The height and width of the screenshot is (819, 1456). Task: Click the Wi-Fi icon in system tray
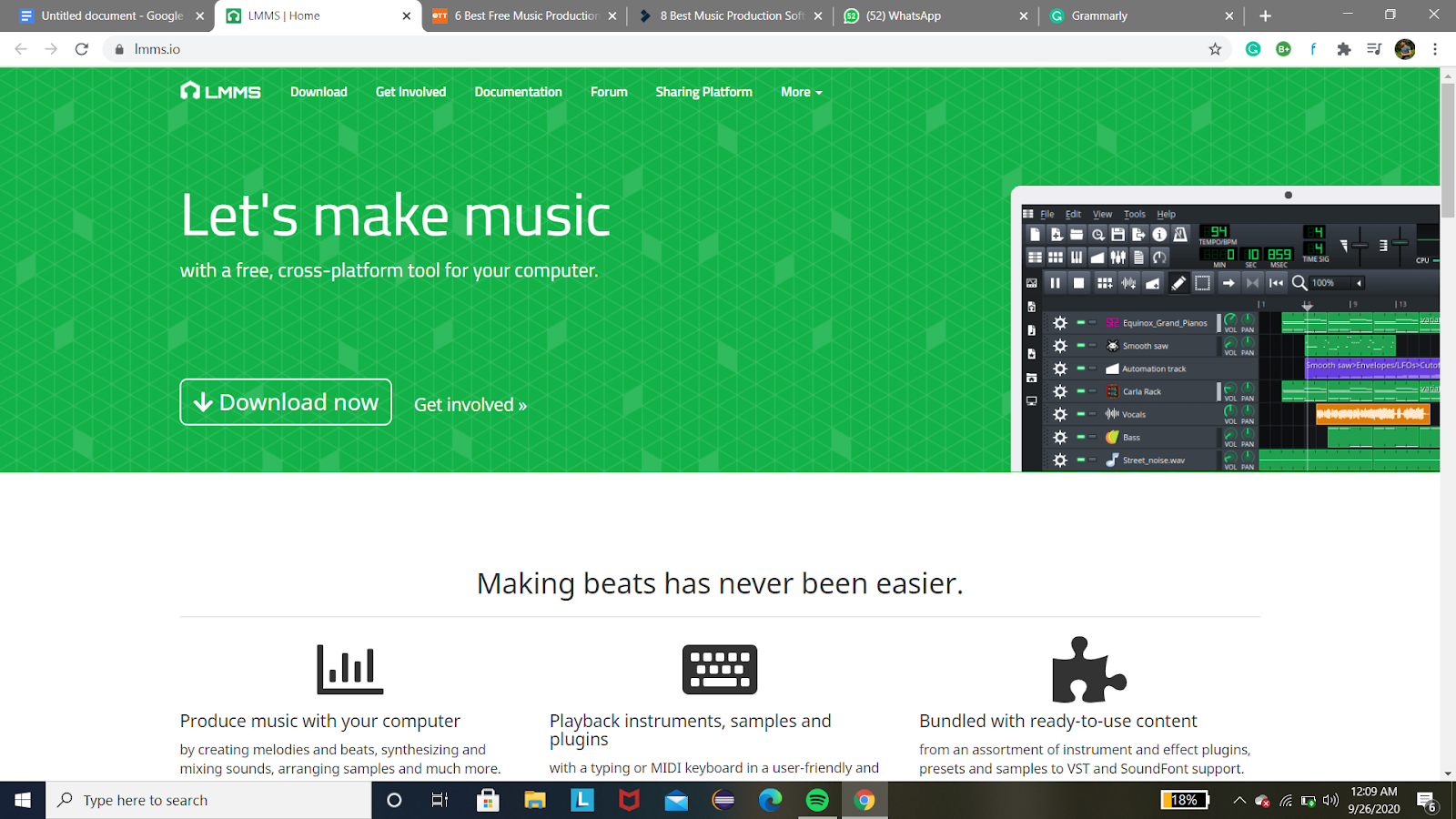[1286, 801]
